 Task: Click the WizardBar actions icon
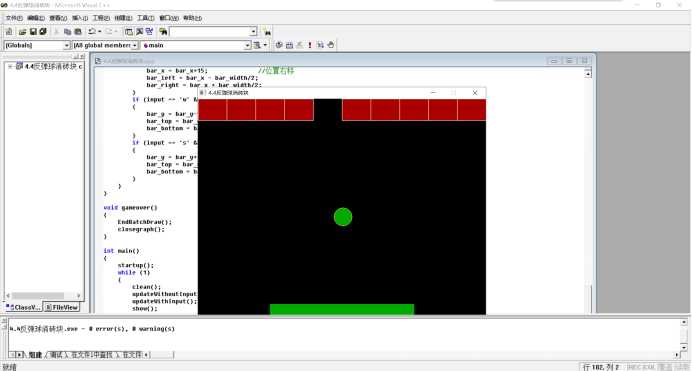click(x=257, y=45)
